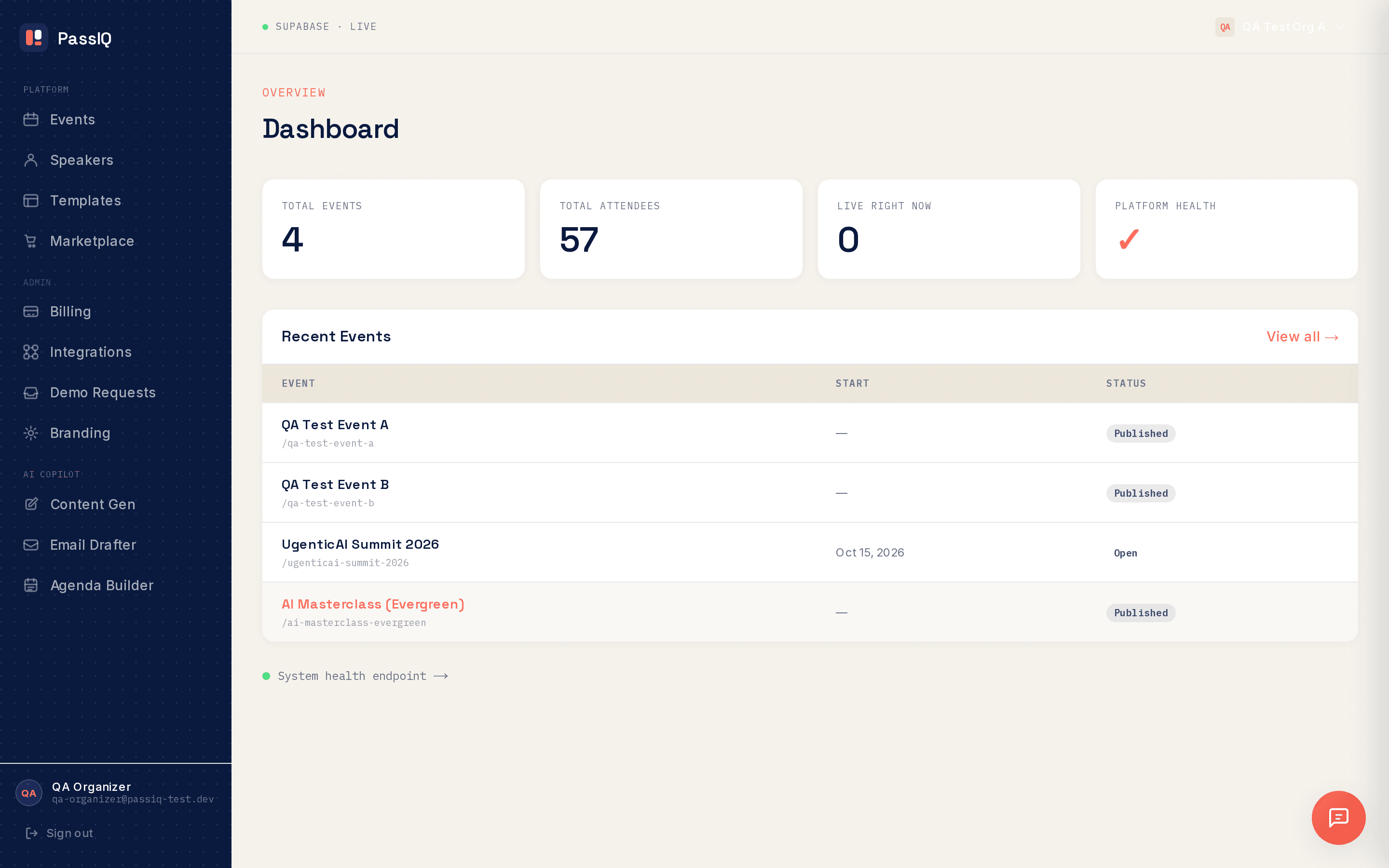
Task: Click Published badge for QA Test Event A
Action: pyautogui.click(x=1141, y=434)
